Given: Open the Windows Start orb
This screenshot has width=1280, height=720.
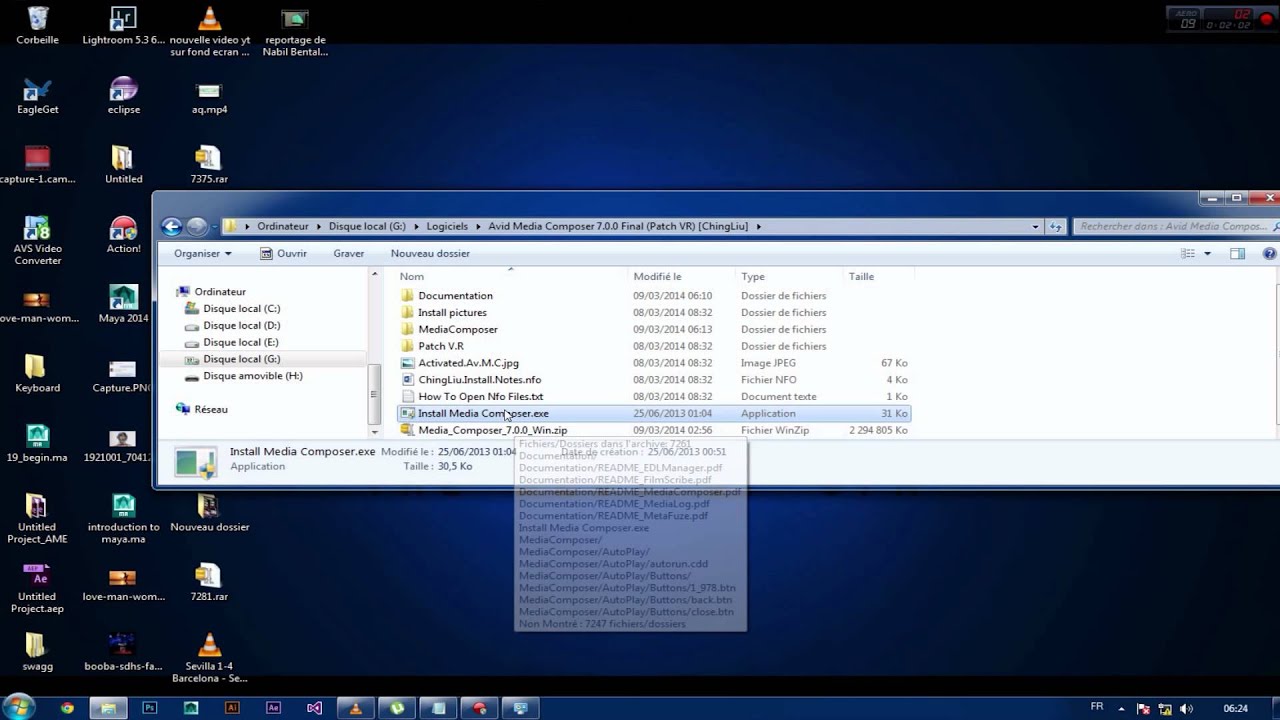Looking at the screenshot, I should [x=18, y=706].
